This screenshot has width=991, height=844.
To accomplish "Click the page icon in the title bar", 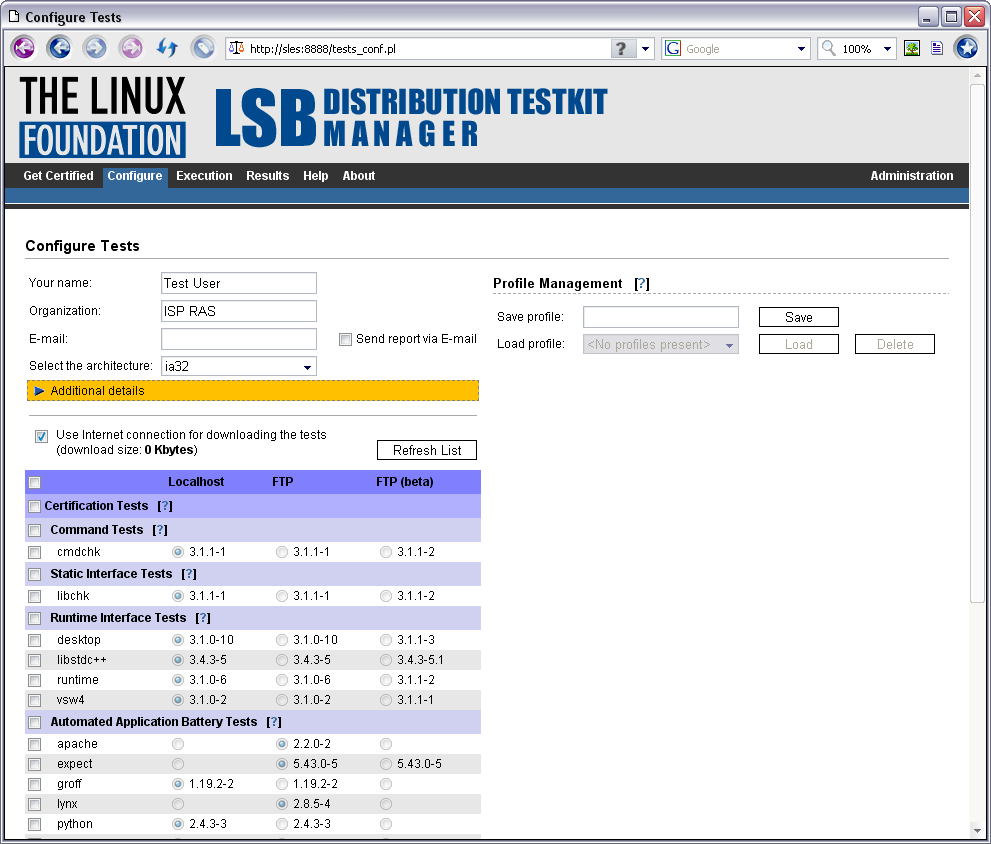I will click(14, 16).
